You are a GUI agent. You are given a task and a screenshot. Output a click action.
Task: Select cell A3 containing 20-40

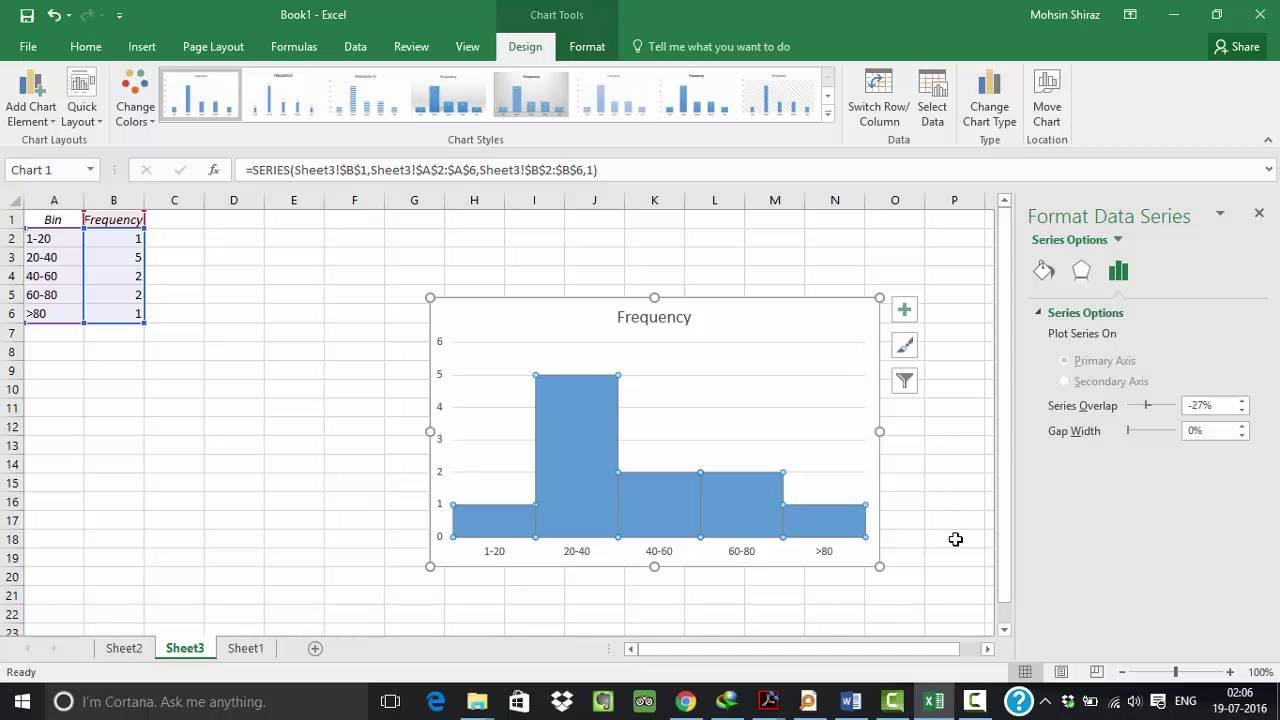pyautogui.click(x=54, y=257)
